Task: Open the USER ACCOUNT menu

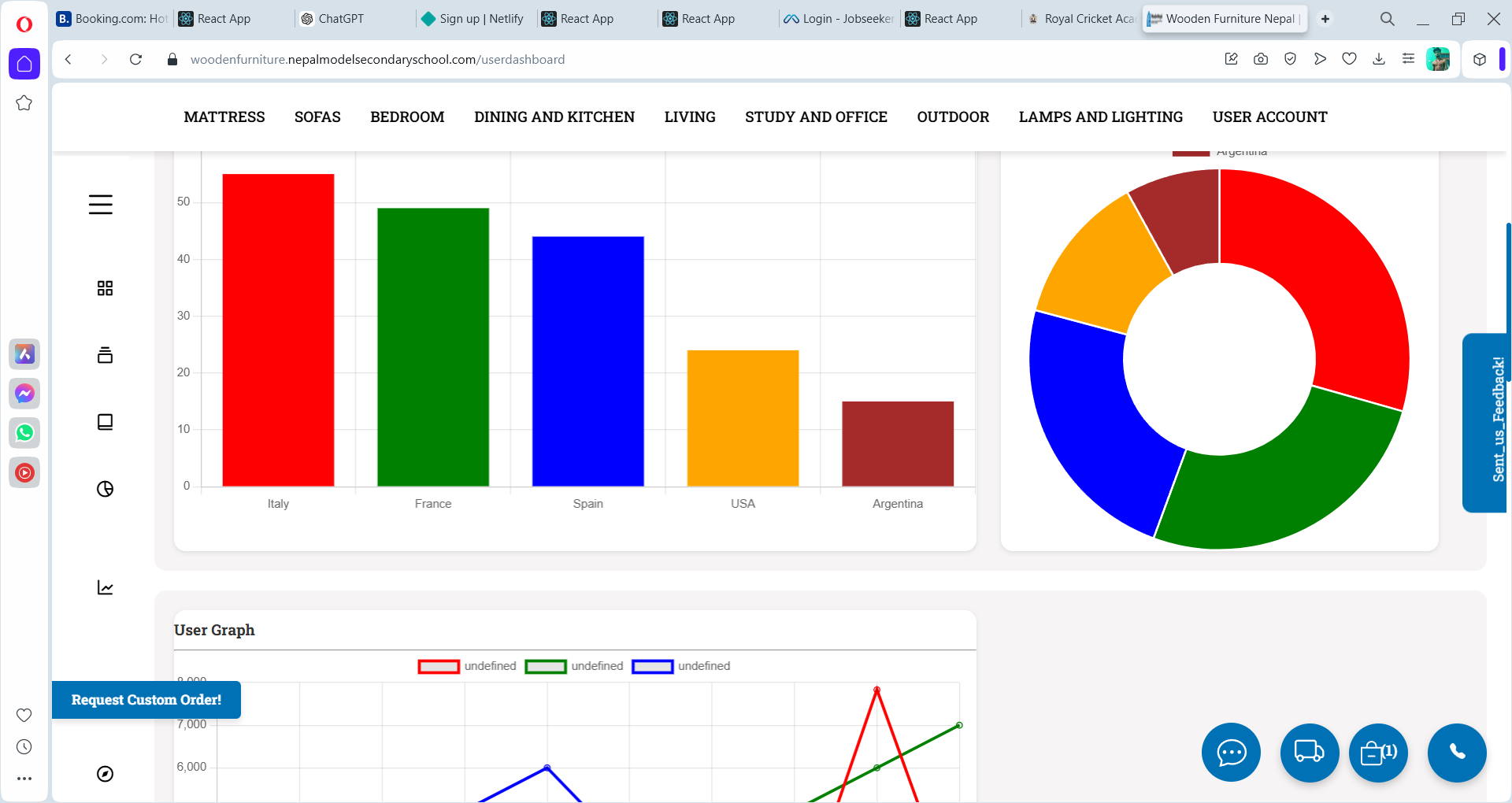Action: tap(1269, 117)
